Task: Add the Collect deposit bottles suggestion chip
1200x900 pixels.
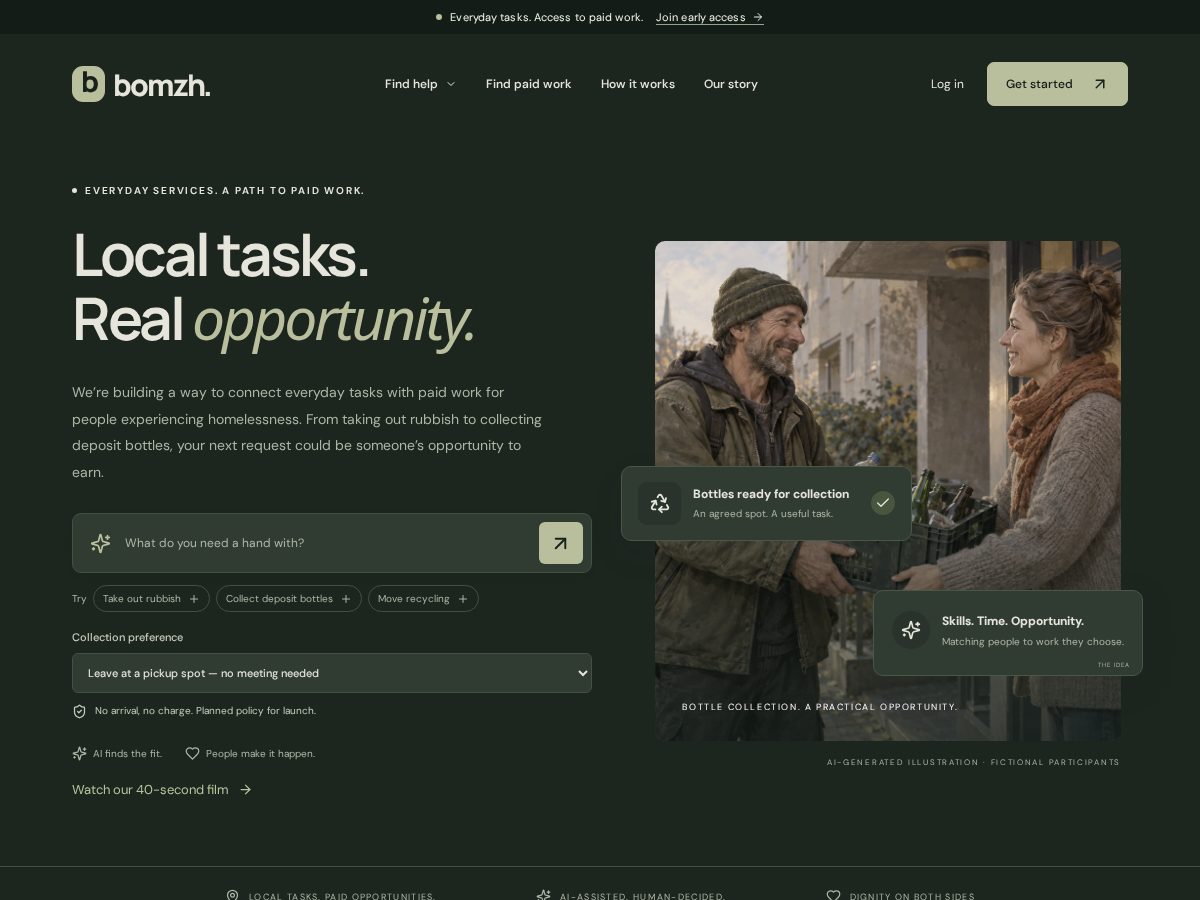Action: click(x=289, y=599)
